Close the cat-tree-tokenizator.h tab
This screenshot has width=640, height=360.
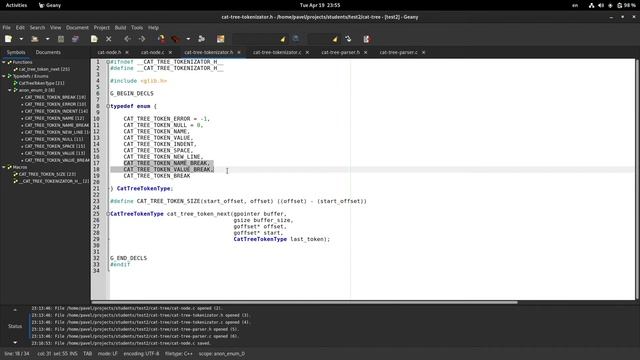pos(239,52)
